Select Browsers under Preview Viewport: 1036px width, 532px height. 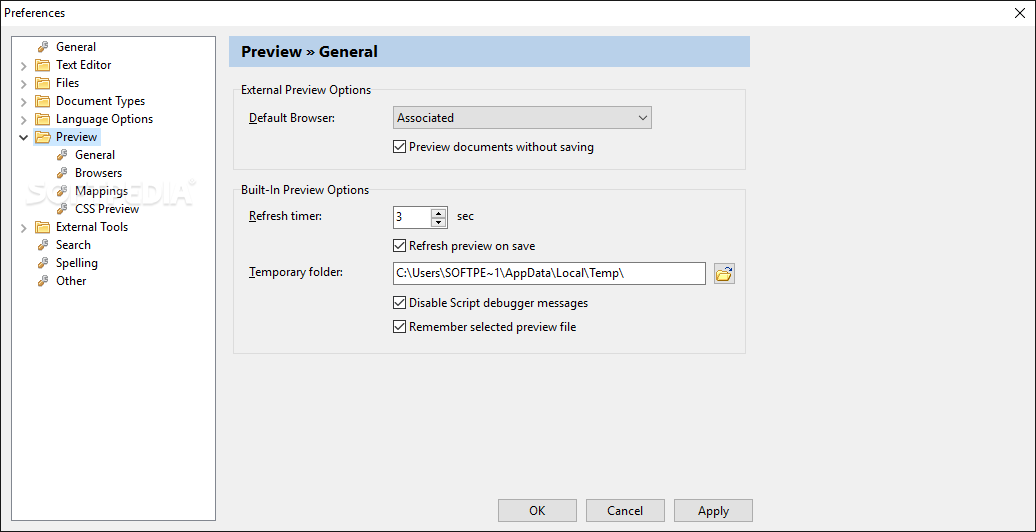[x=98, y=172]
